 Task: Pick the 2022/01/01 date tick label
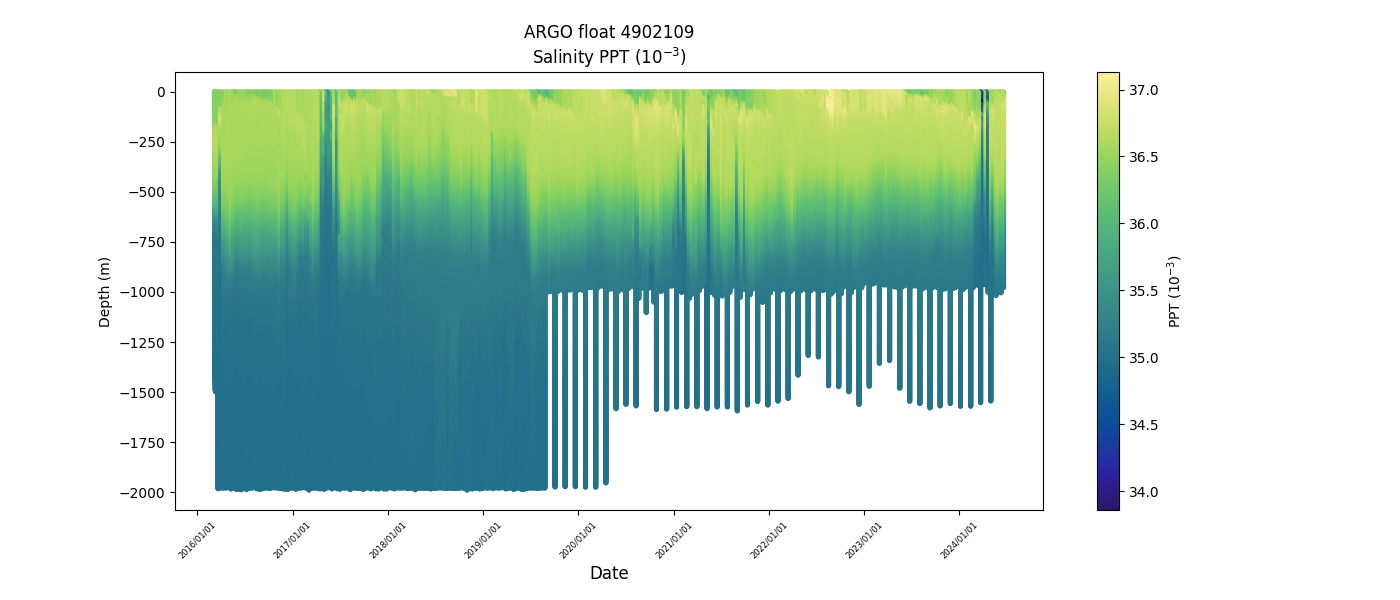click(x=769, y=540)
